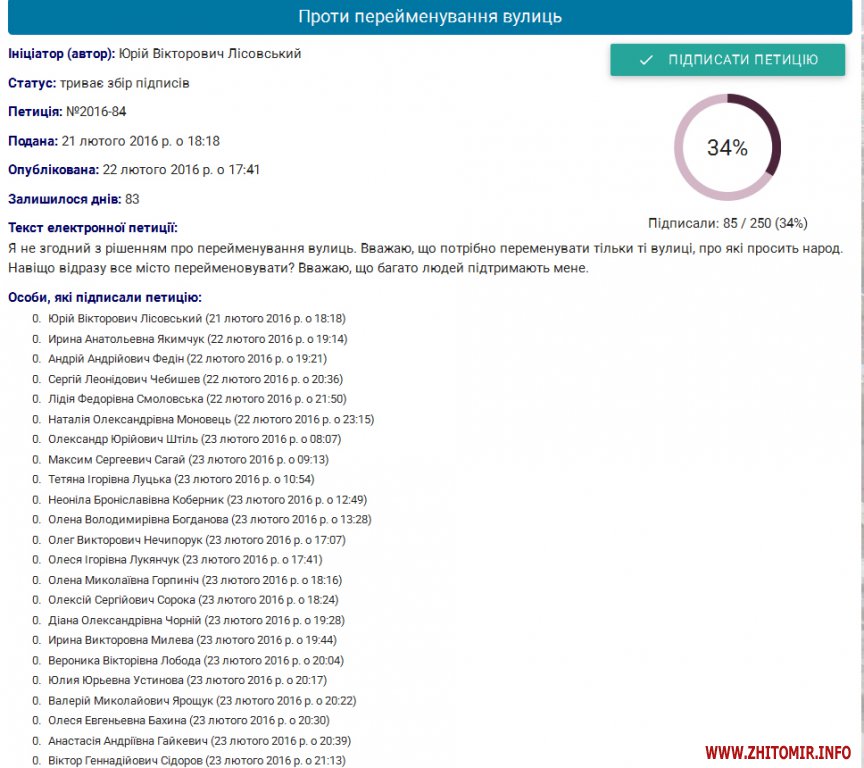Click the checkmark icon on sign button
864x768 pixels.
(646, 60)
